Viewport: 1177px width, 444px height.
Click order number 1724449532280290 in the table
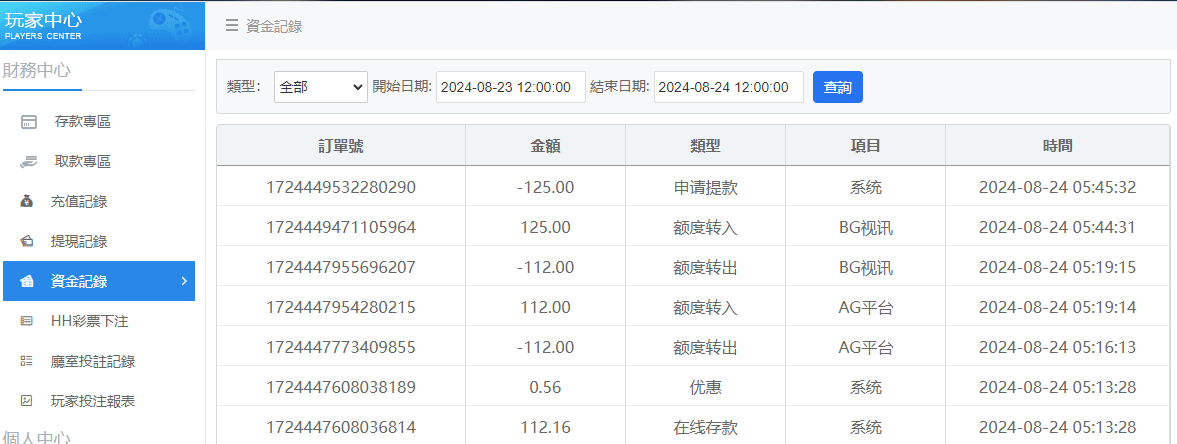(x=341, y=187)
